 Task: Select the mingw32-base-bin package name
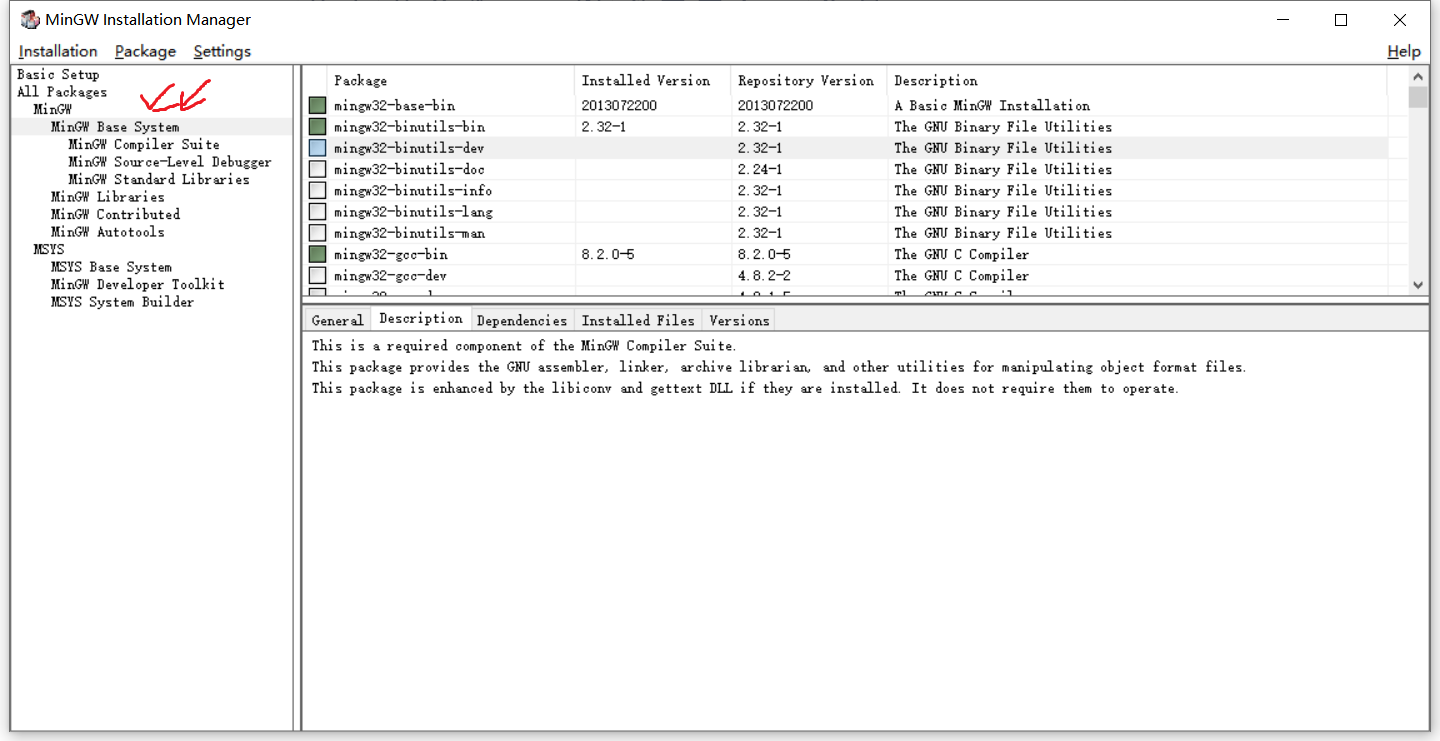point(394,105)
